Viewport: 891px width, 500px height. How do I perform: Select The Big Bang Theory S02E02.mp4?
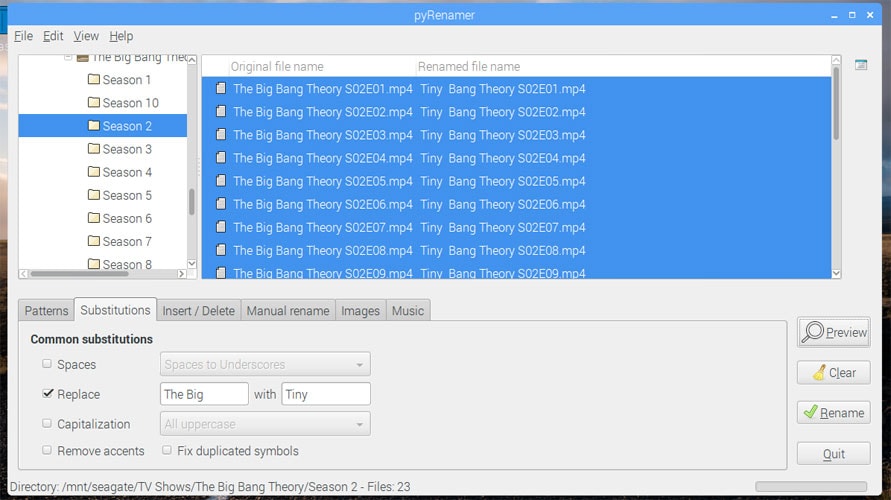(323, 112)
